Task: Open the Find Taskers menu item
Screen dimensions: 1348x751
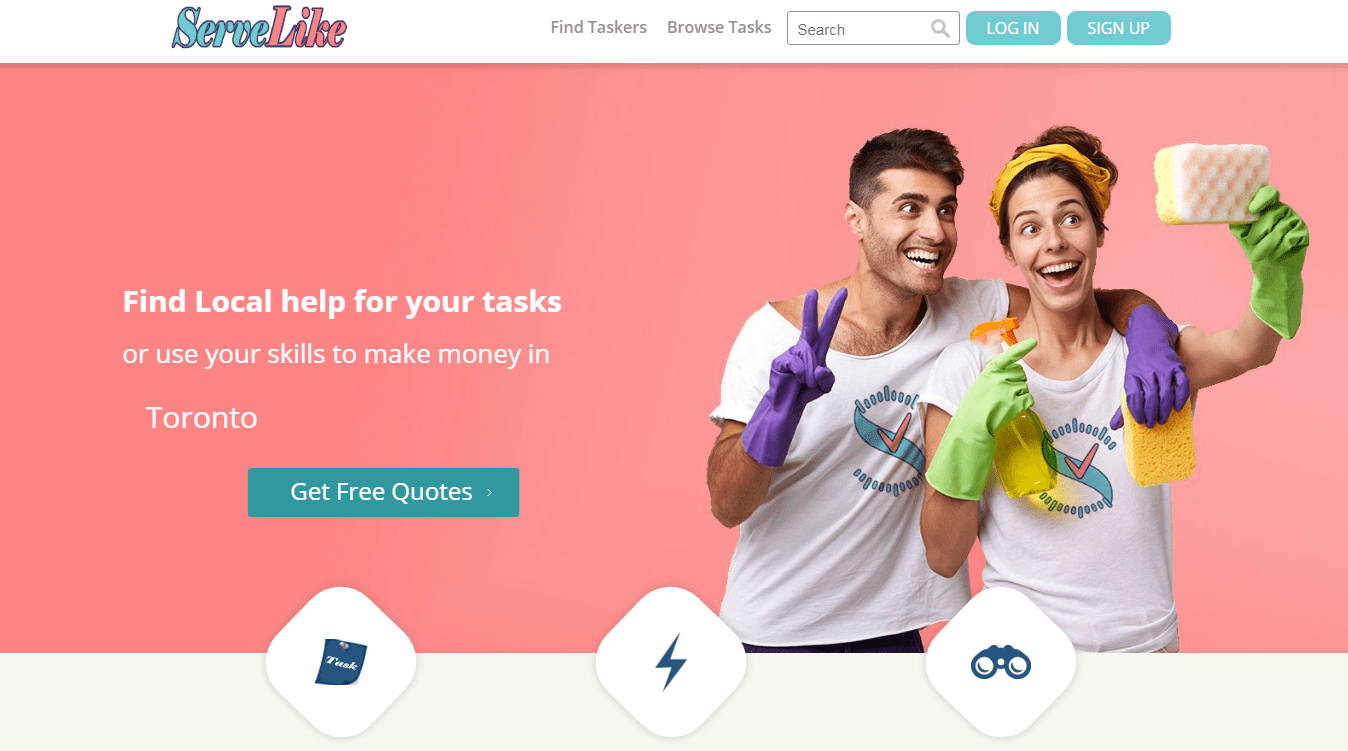Action: coord(598,28)
